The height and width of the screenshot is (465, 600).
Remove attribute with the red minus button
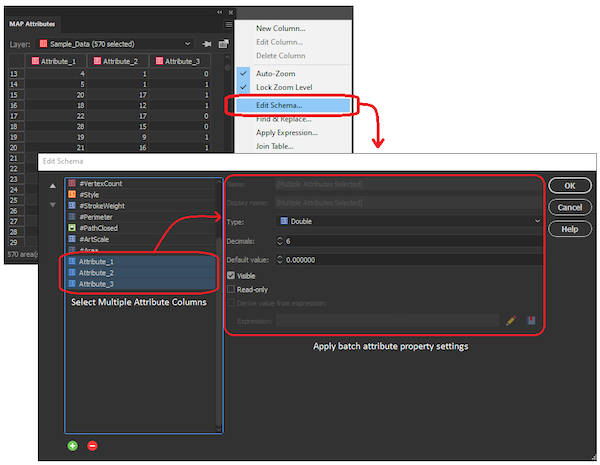point(92,445)
